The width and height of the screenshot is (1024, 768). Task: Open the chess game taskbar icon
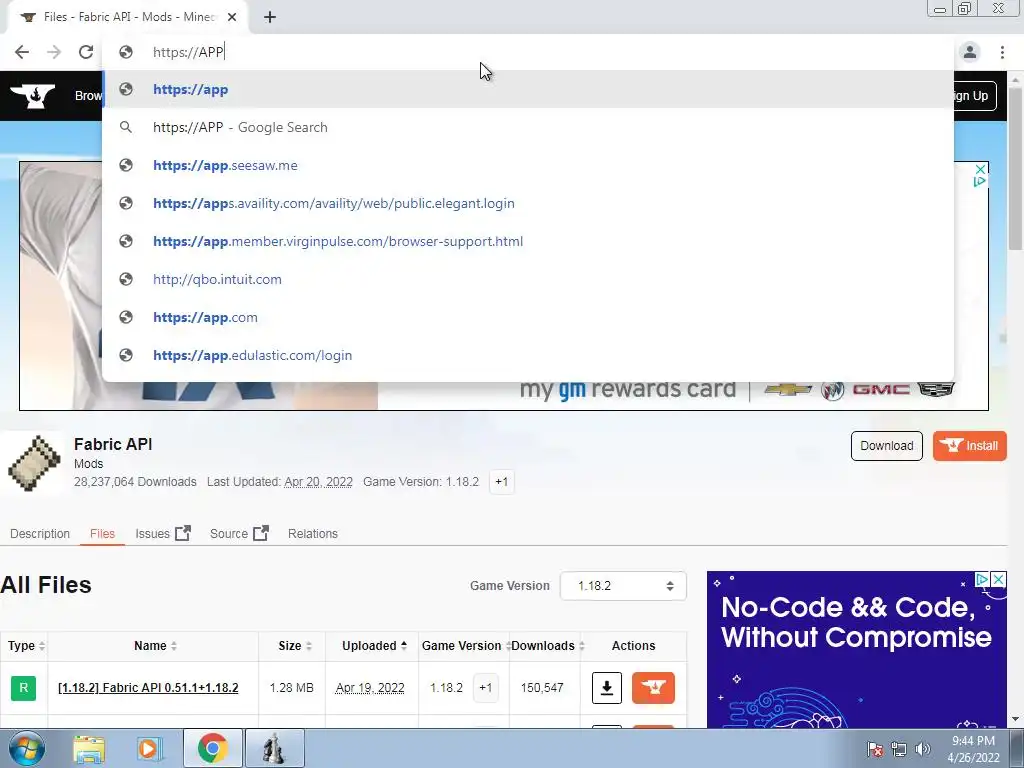[x=274, y=748]
